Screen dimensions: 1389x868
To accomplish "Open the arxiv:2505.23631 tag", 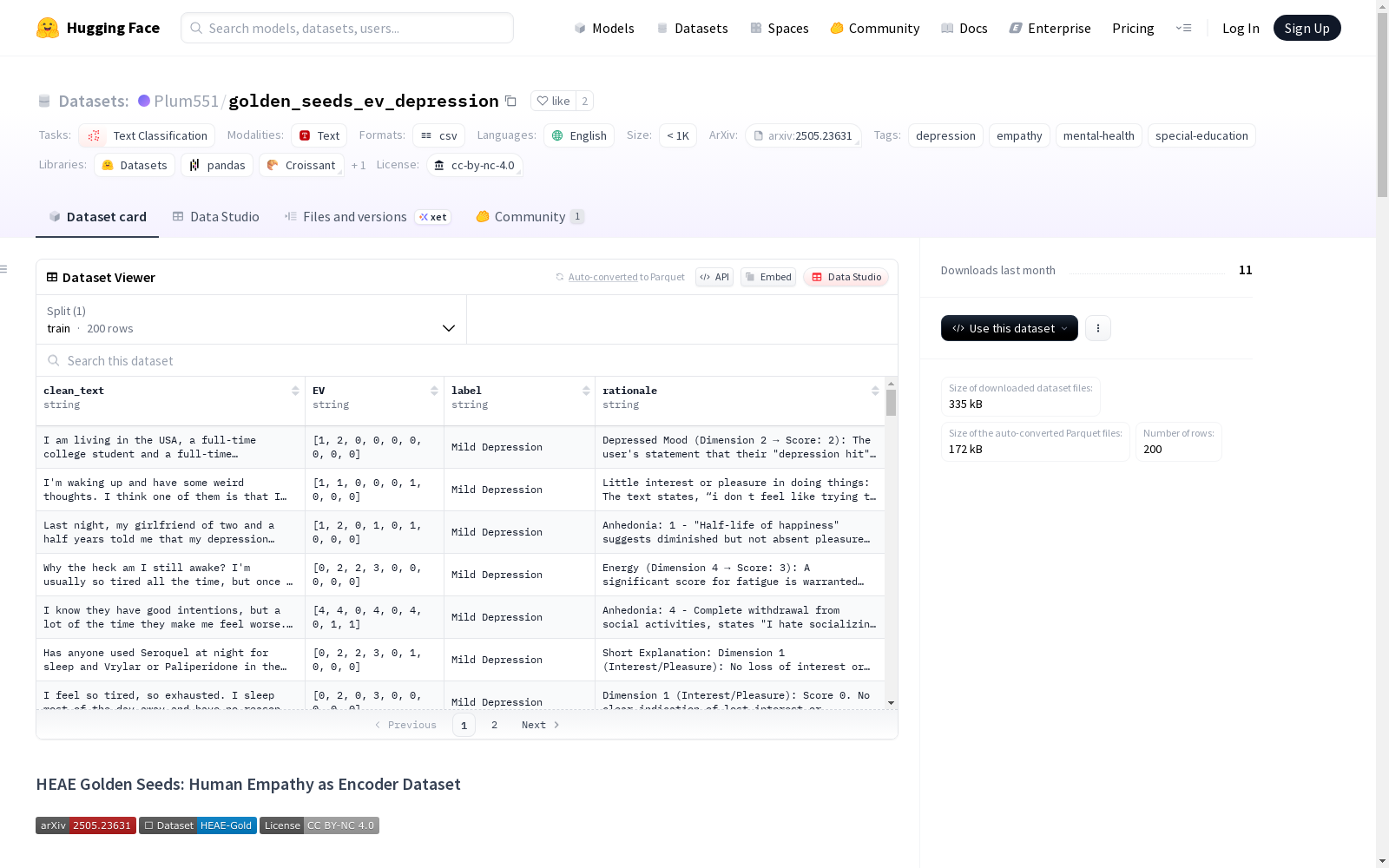I will (x=803, y=135).
